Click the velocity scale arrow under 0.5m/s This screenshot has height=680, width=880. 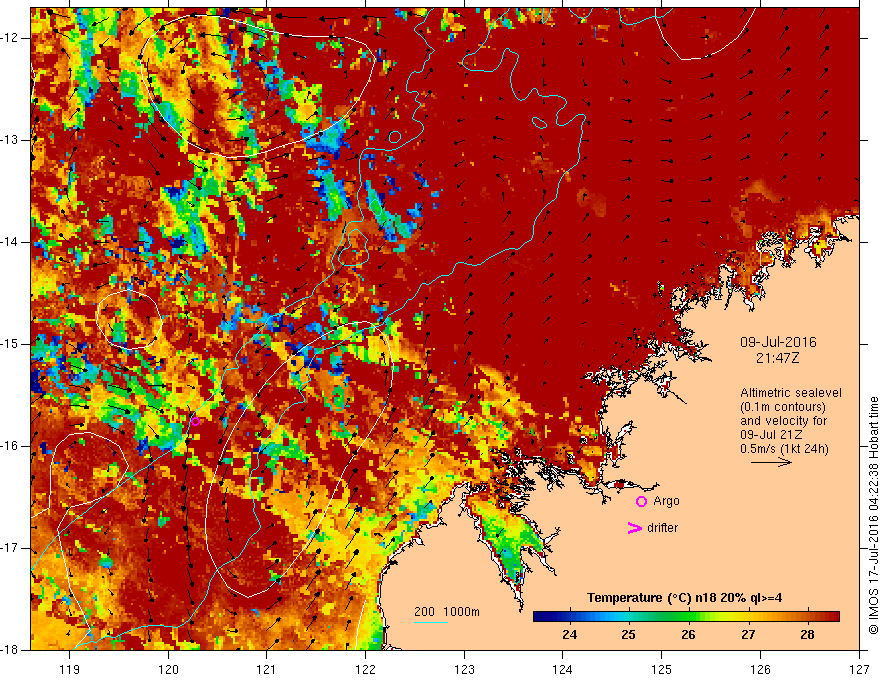771,462
